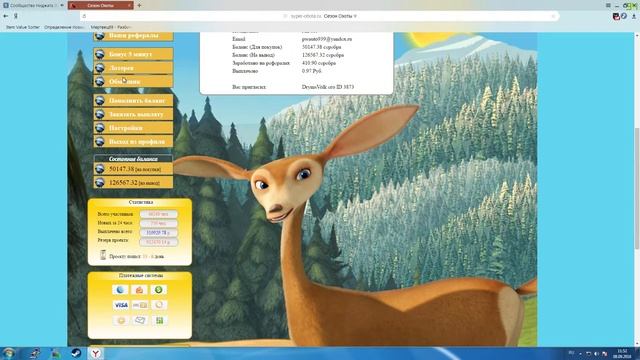
Task: Click the page vertical scrollbar thumb
Action: tap(637, 188)
